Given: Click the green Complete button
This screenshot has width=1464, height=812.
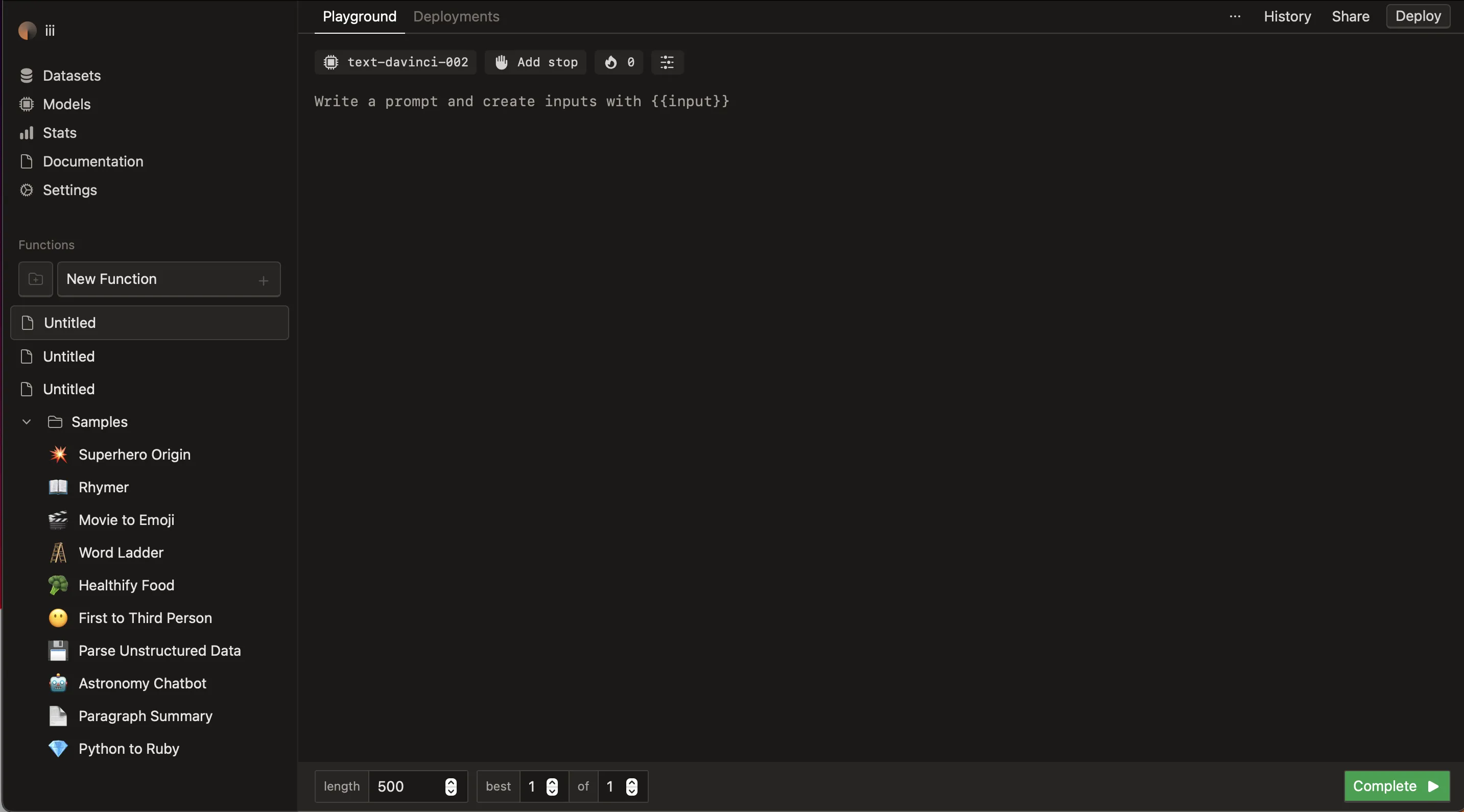Looking at the screenshot, I should click(1396, 786).
